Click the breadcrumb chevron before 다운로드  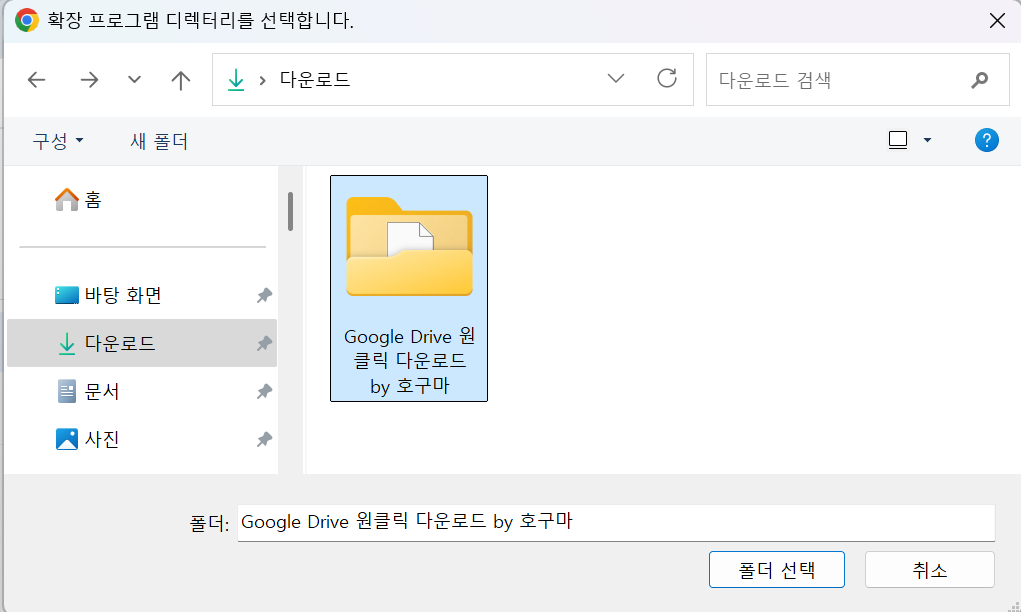pyautogui.click(x=262, y=80)
